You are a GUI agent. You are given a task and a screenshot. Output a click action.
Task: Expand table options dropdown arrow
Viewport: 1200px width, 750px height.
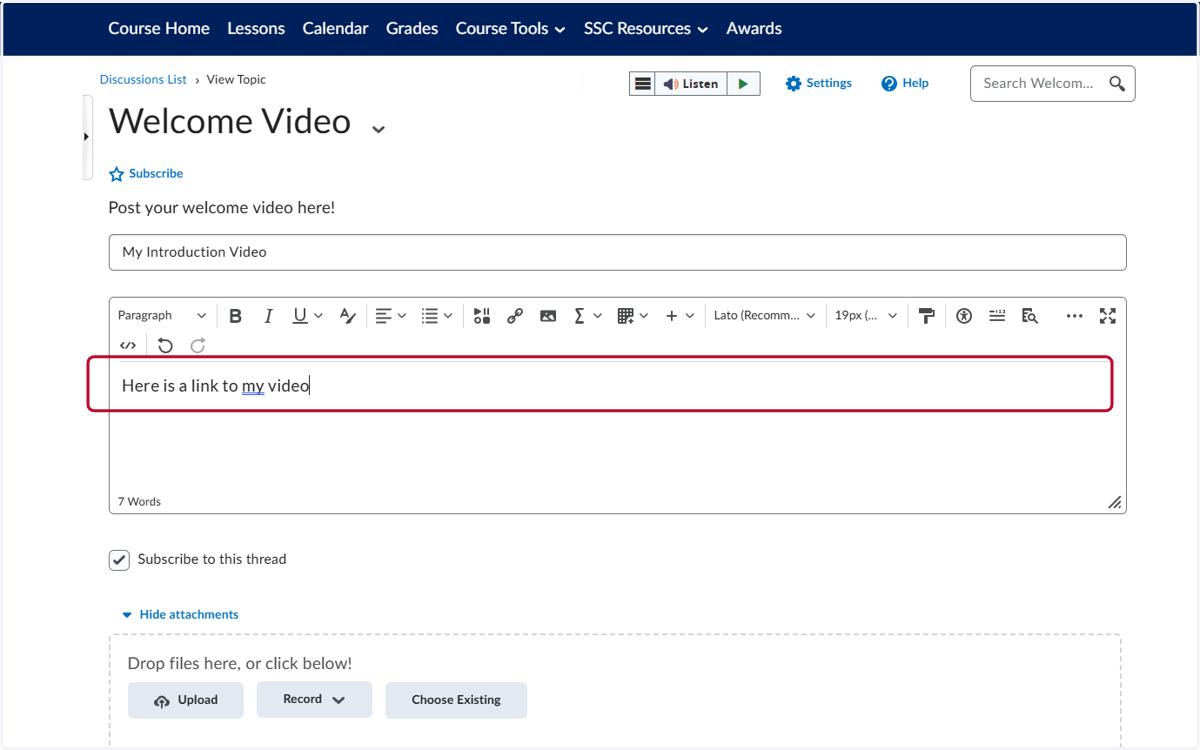click(x=644, y=316)
